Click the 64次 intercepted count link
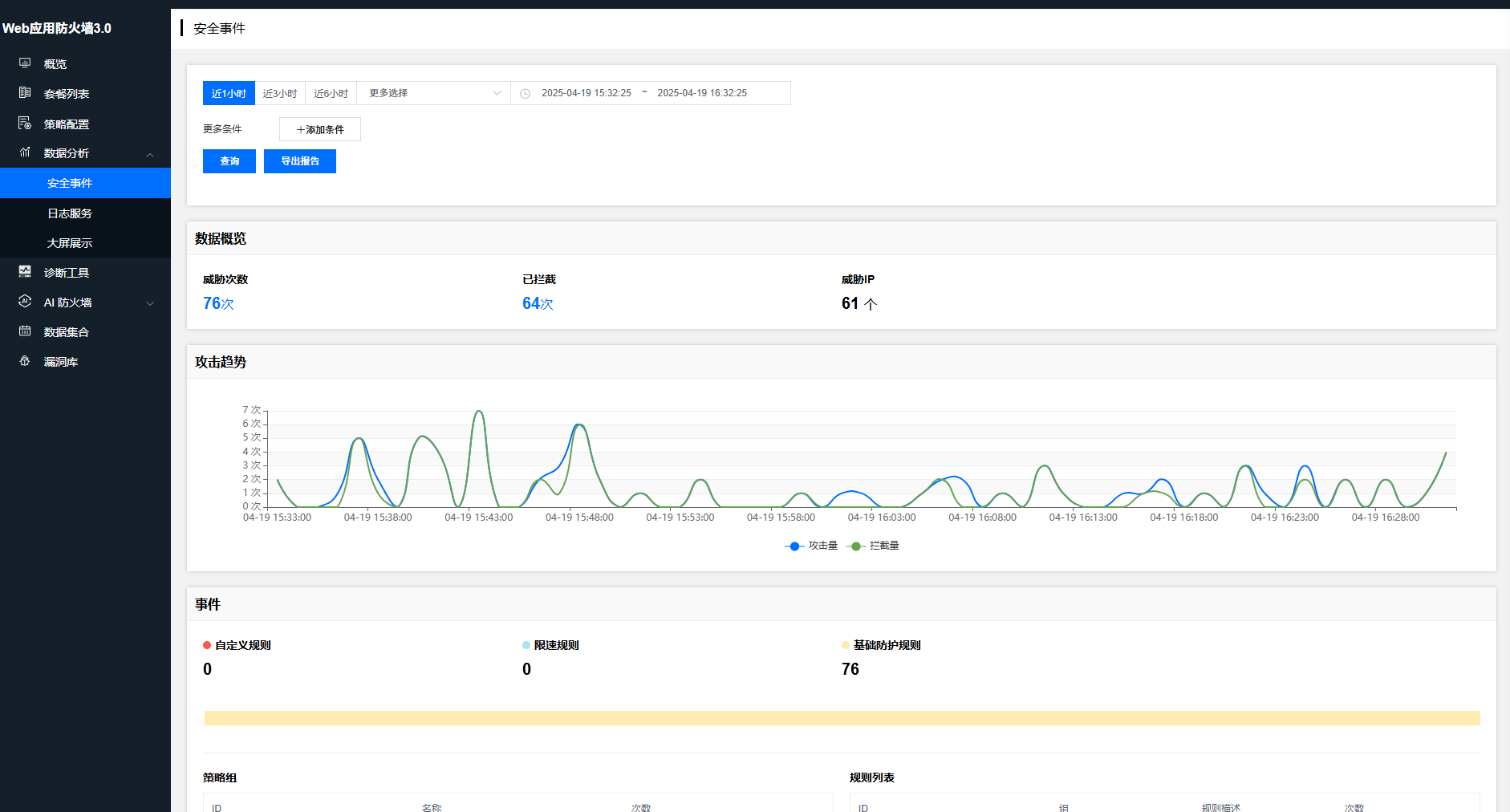 pos(538,303)
